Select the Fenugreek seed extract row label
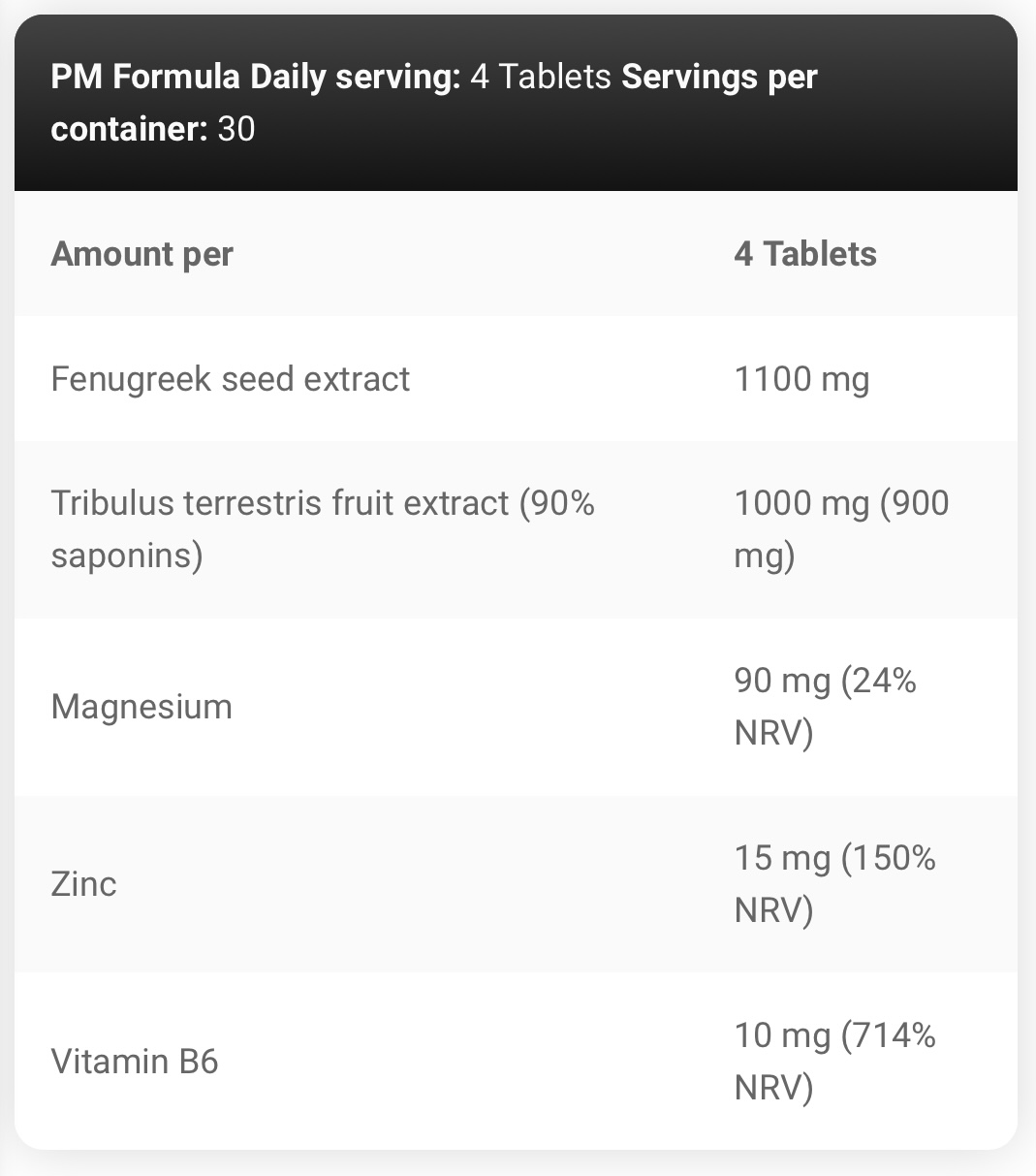Screen dimensions: 1036x1176 pyautogui.click(x=231, y=379)
